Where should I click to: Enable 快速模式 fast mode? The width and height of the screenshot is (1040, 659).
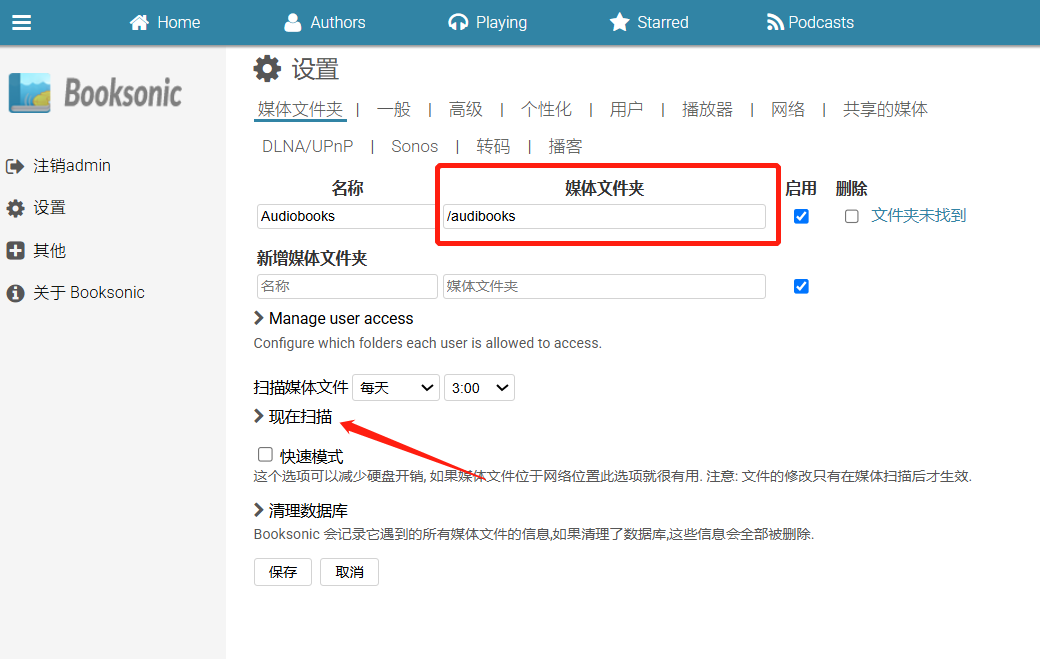tap(265, 454)
